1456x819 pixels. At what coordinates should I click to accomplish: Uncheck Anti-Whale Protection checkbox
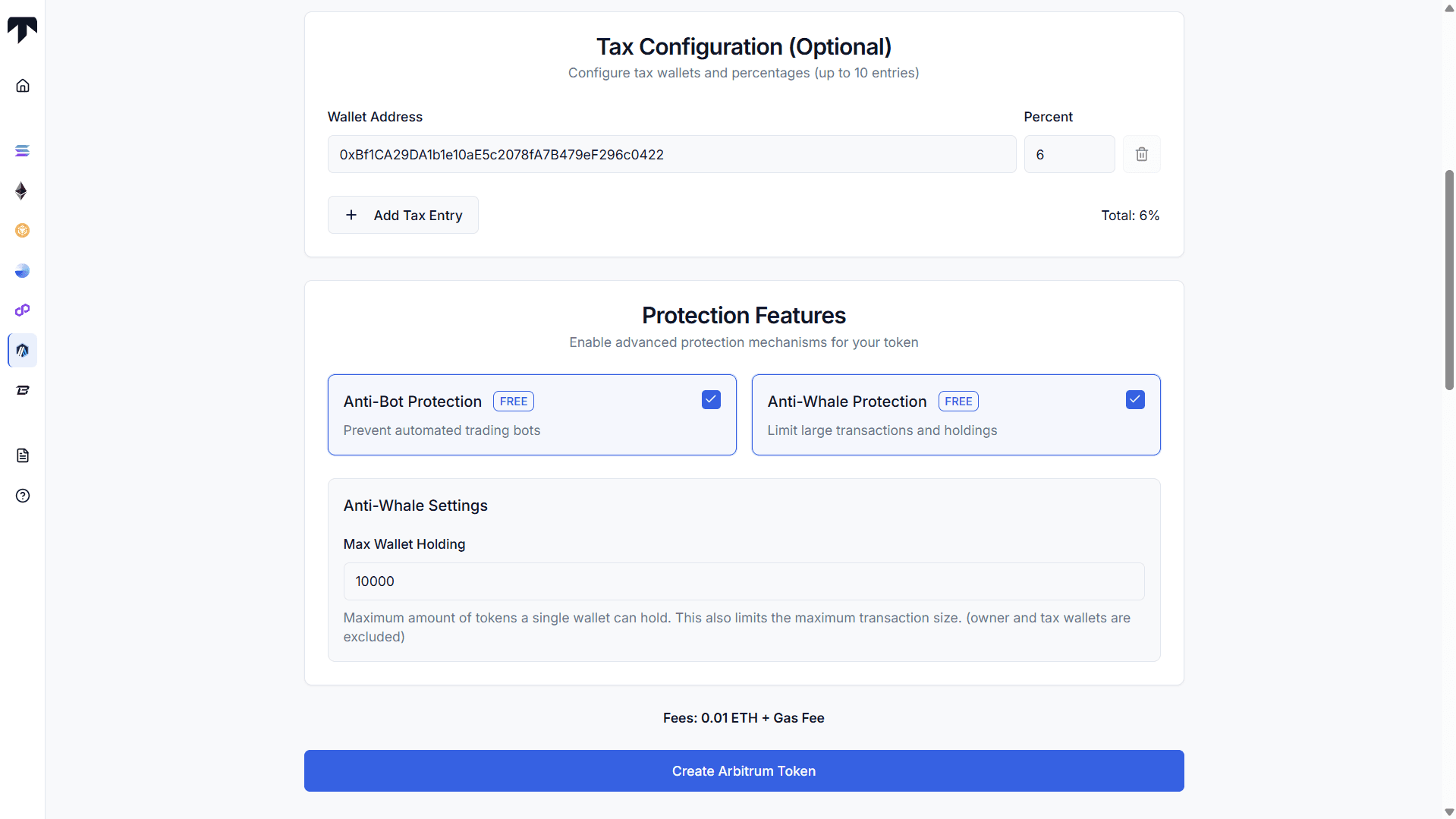pyautogui.click(x=1135, y=400)
